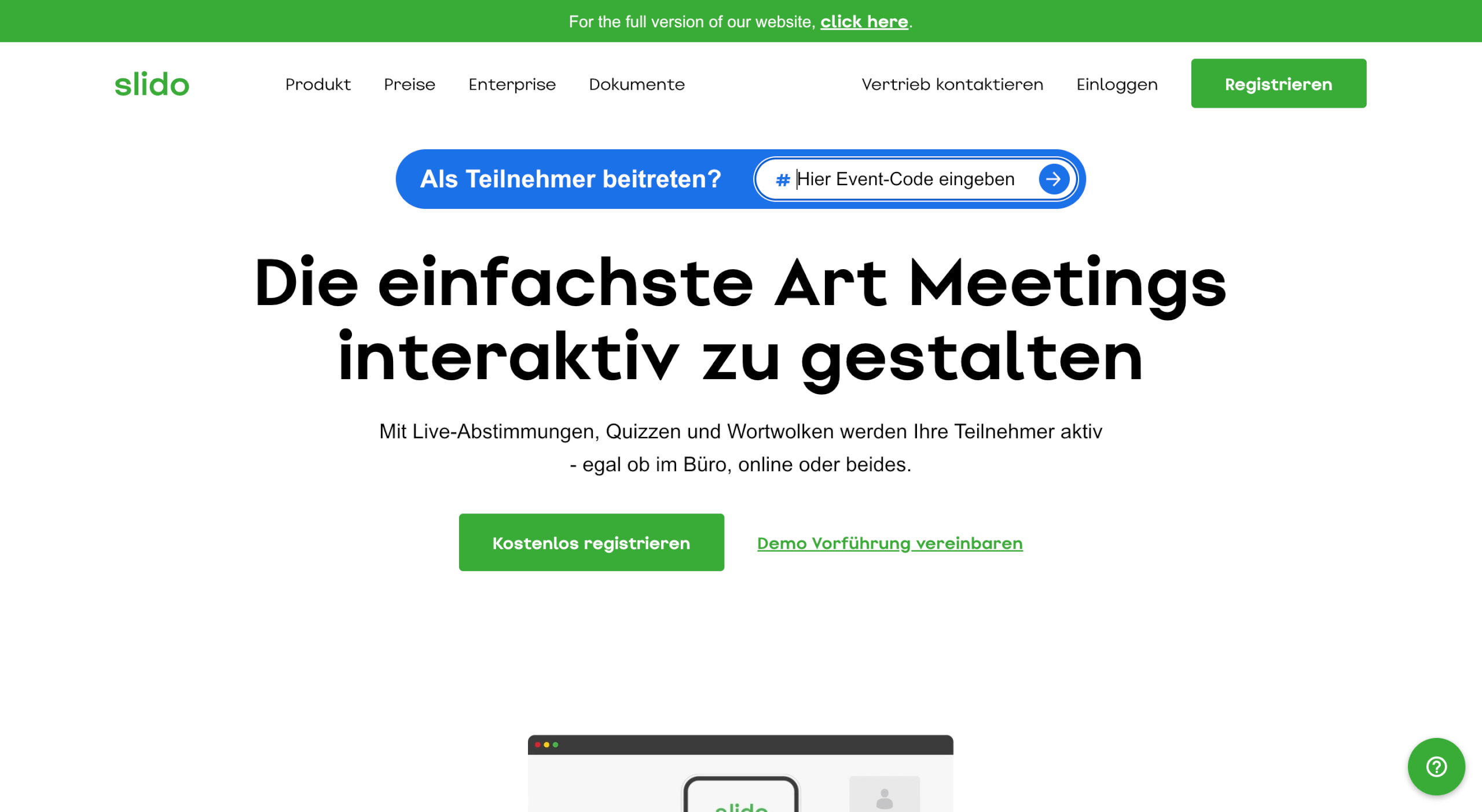Open the Produkt menu

pos(318,84)
